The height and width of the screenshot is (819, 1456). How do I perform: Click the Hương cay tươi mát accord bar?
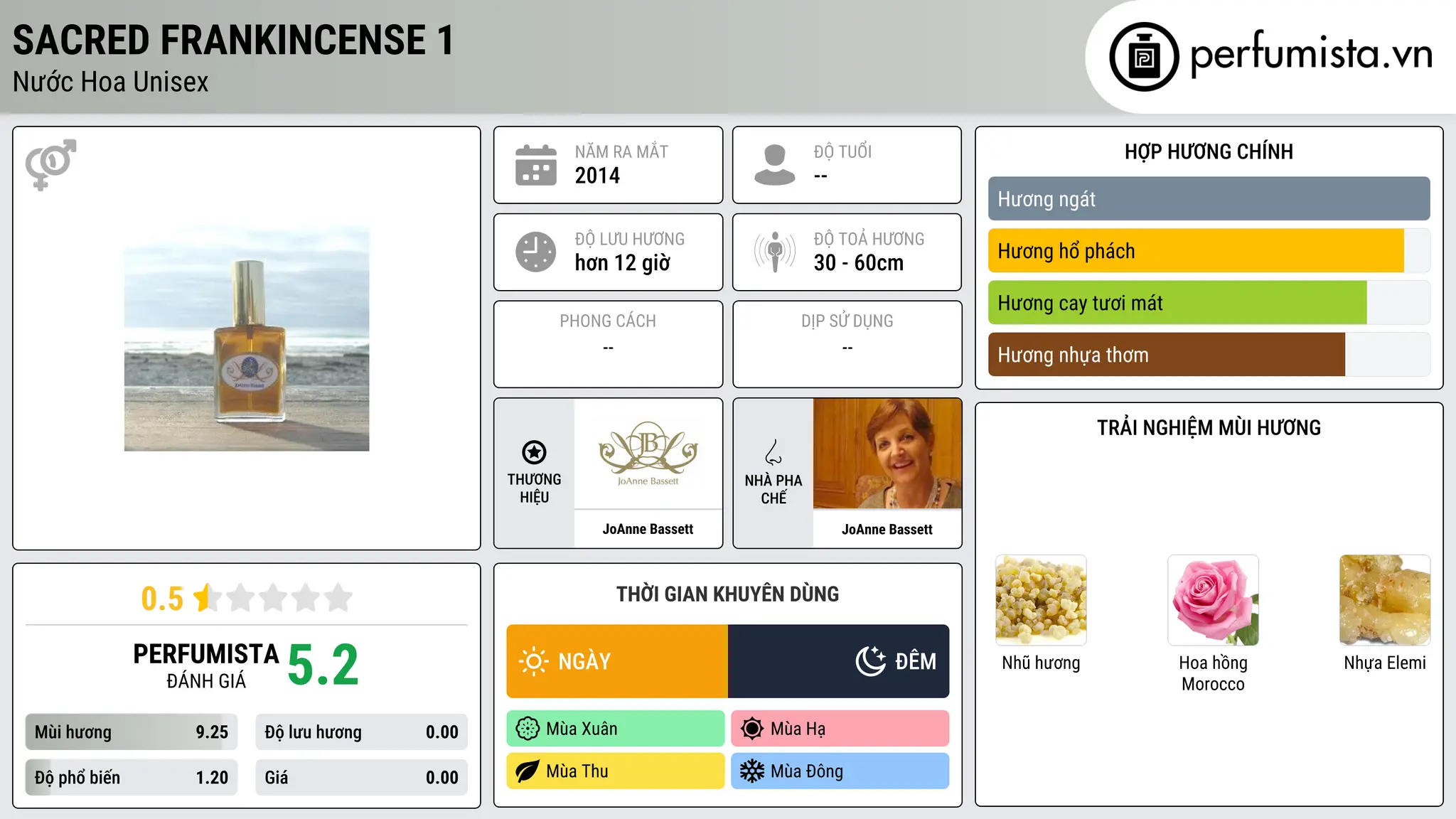tap(1209, 303)
